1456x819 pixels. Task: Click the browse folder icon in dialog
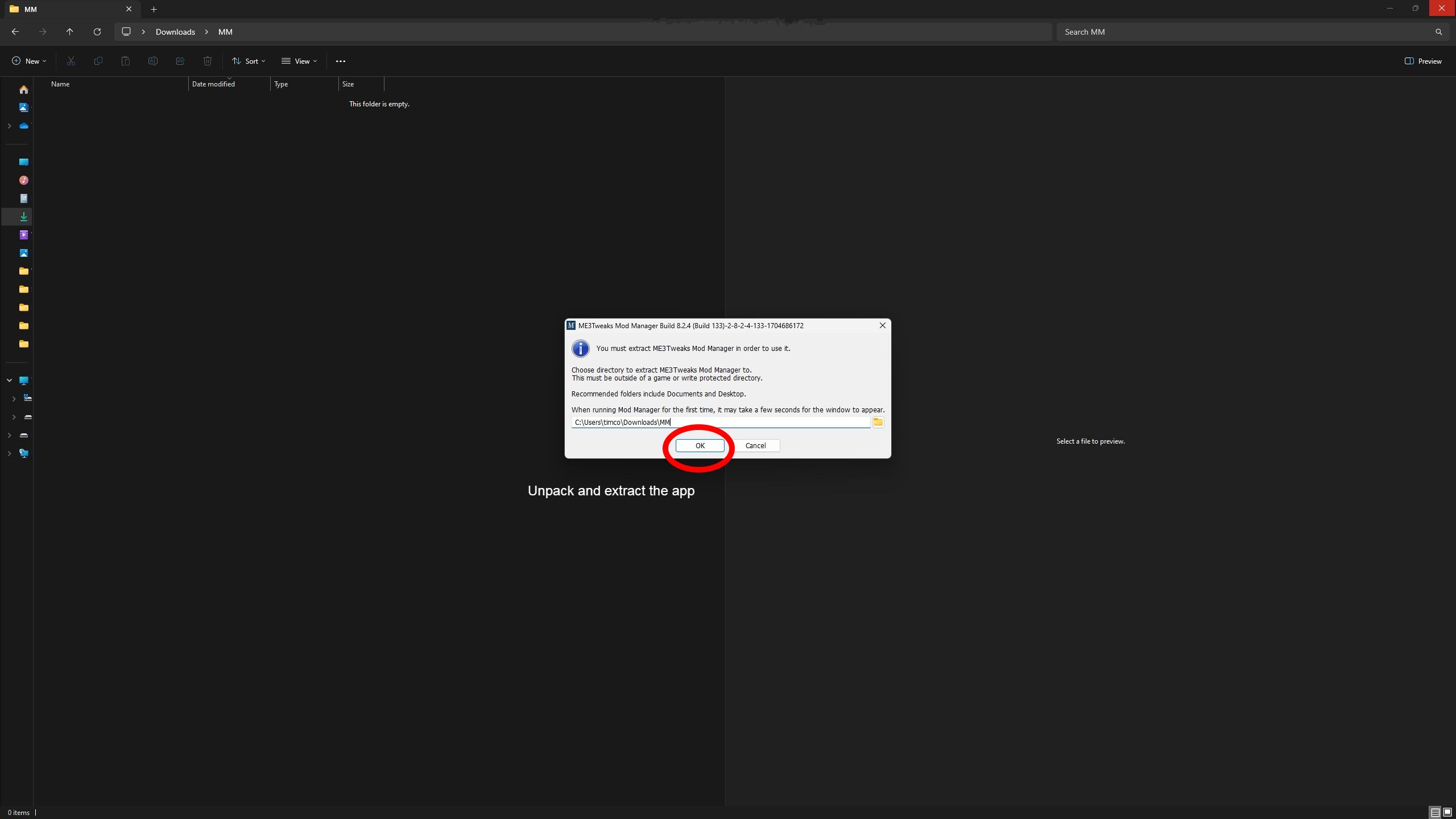[878, 422]
